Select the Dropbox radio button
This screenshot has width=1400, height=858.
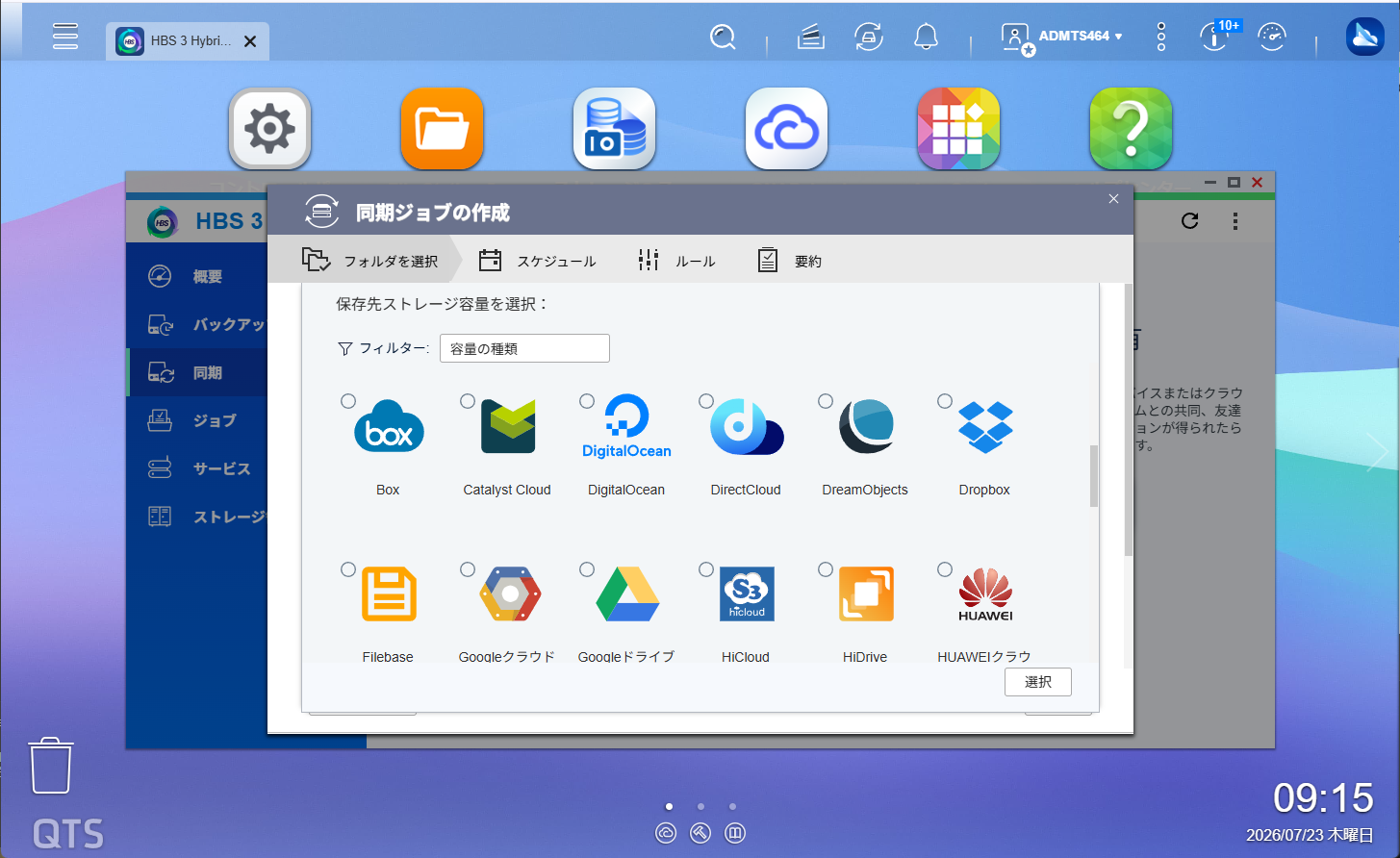click(x=945, y=401)
